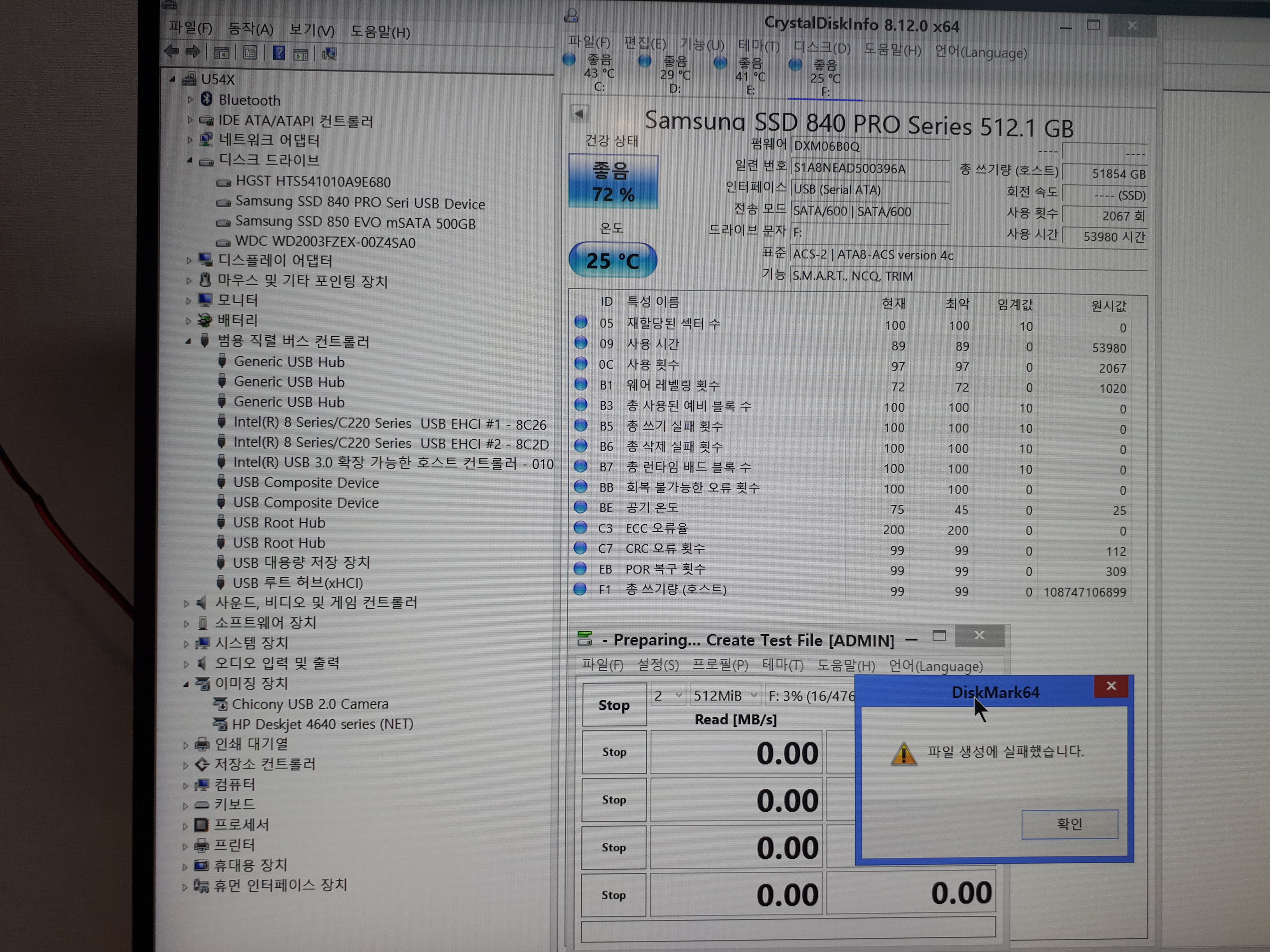Click the U54X computer root icon
This screenshot has height=952, width=1270.
coord(189,79)
